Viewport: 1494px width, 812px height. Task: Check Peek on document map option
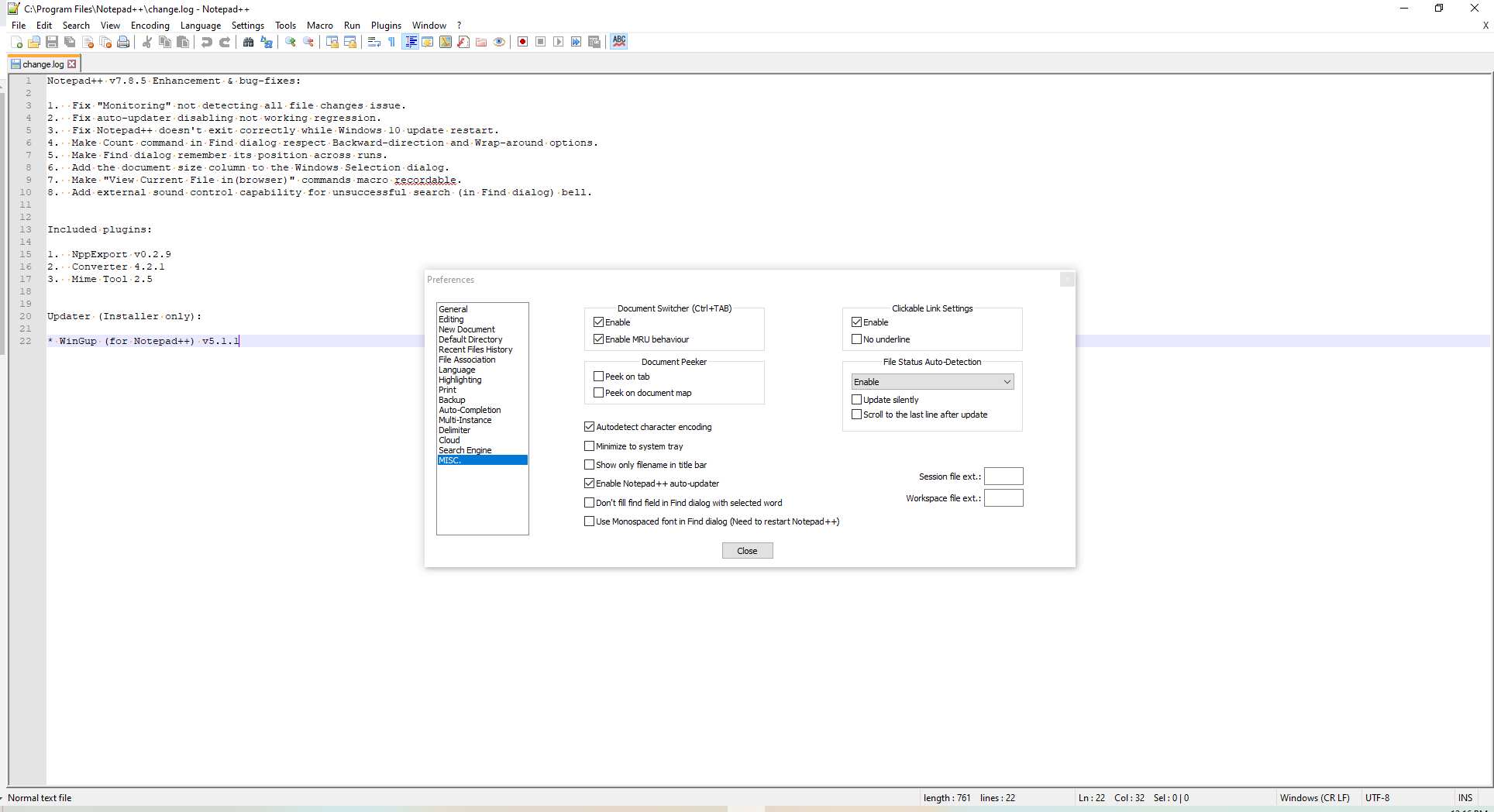(598, 393)
